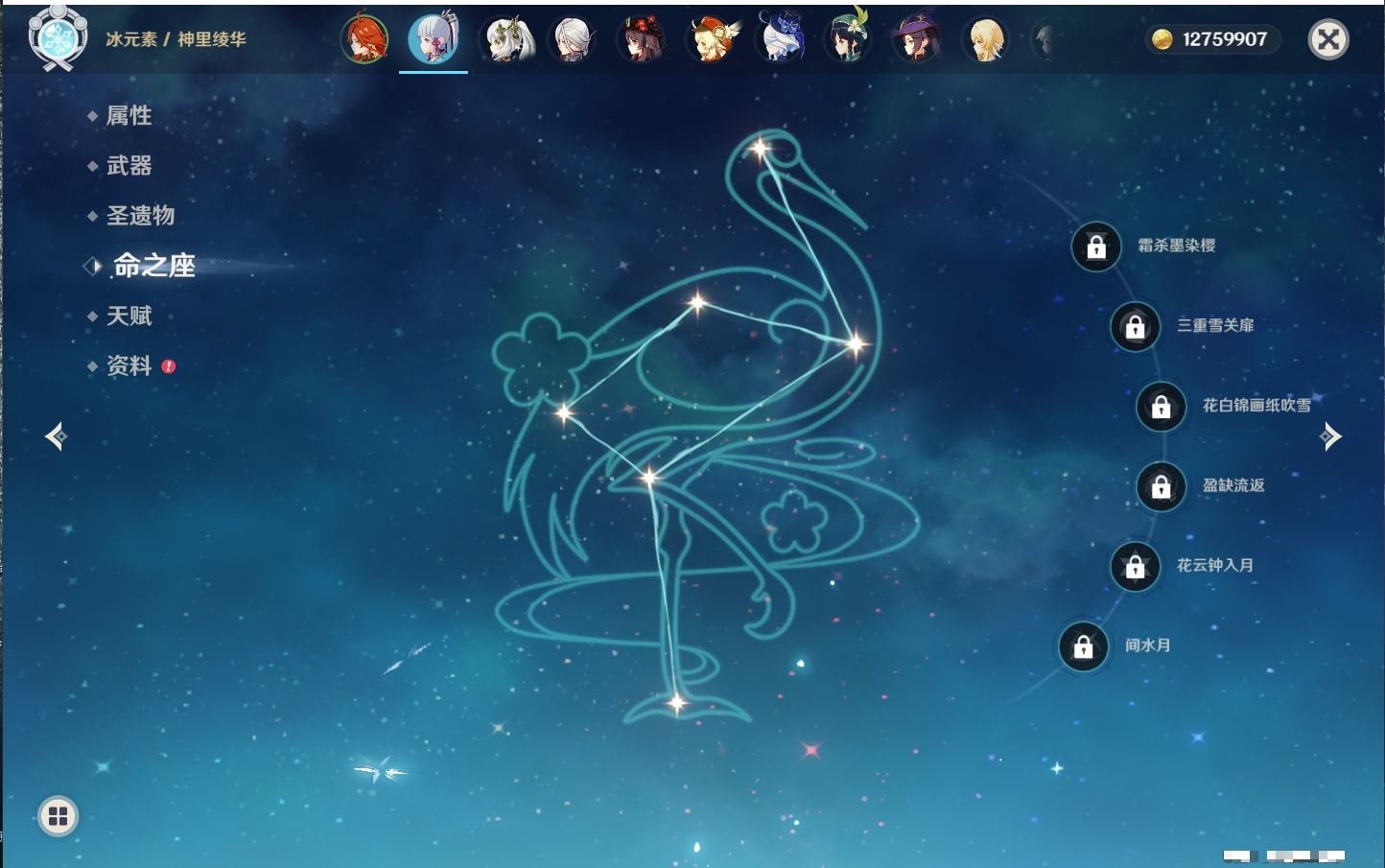
Task: Click the star beside the left flower outline
Action: [564, 413]
